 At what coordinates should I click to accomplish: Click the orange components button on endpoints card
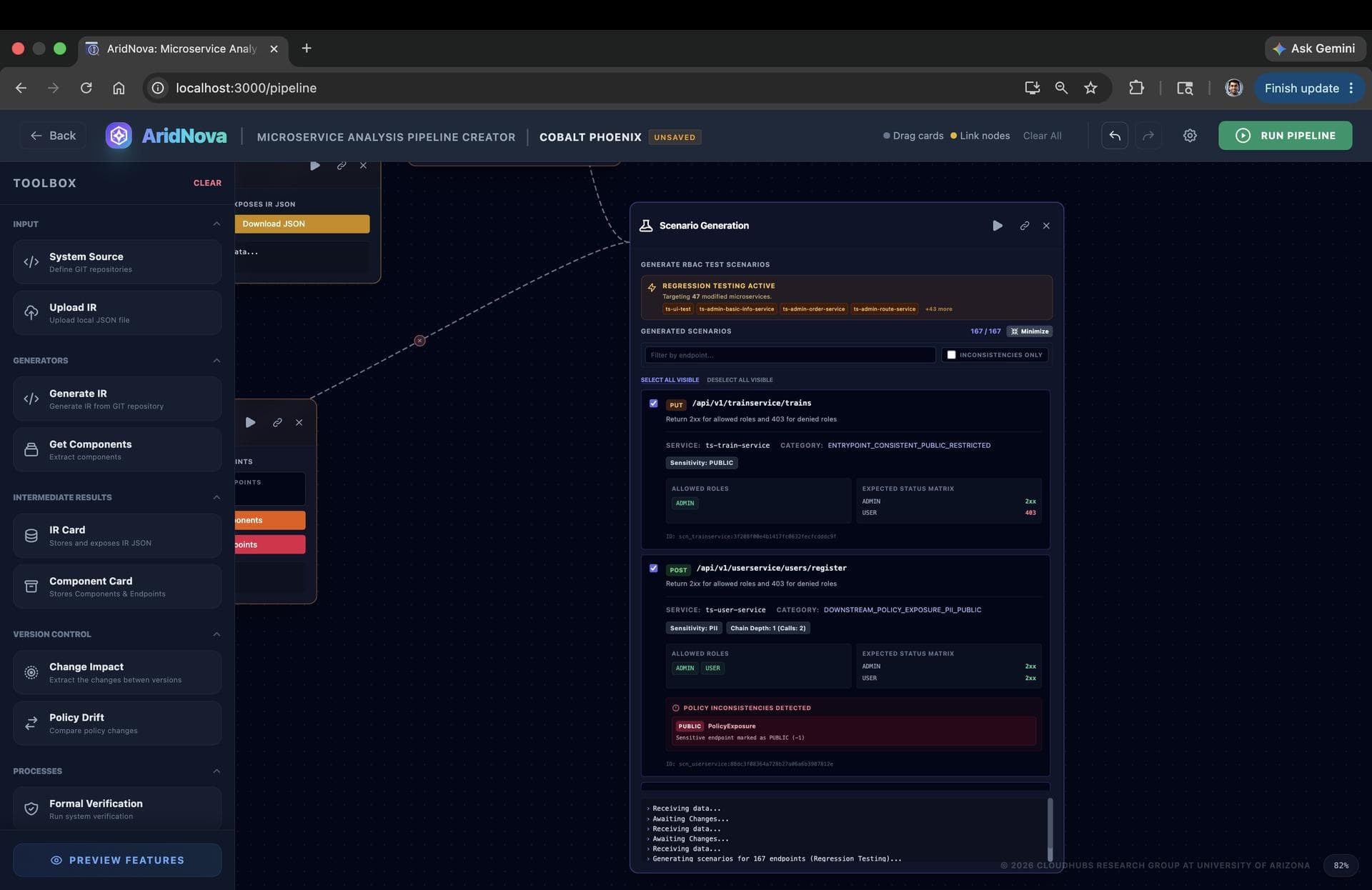pos(270,520)
